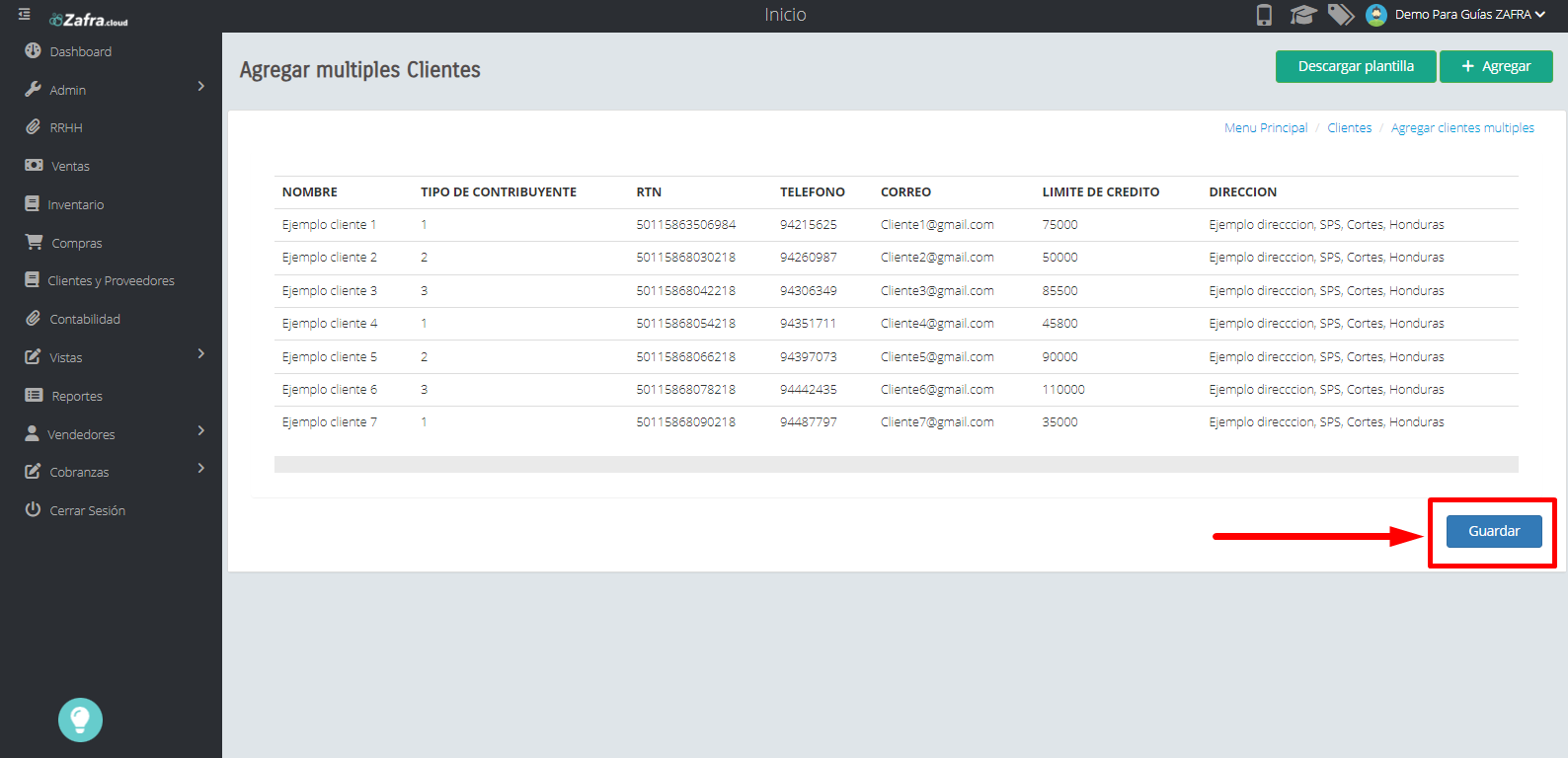1568x758 pixels.
Task: Click the Contabilidad paperclip icon
Action: point(33,318)
